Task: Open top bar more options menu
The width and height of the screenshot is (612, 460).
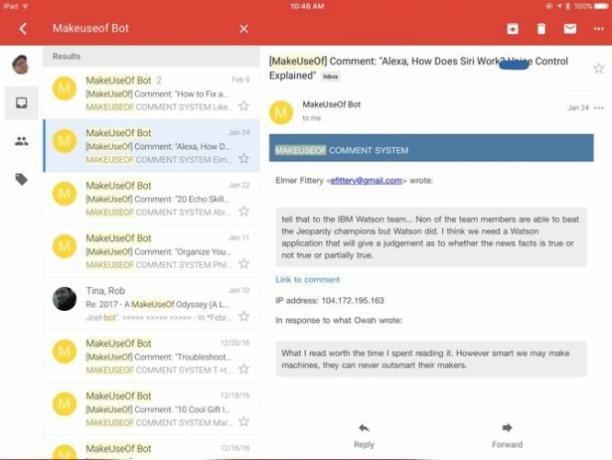Action: (x=599, y=28)
